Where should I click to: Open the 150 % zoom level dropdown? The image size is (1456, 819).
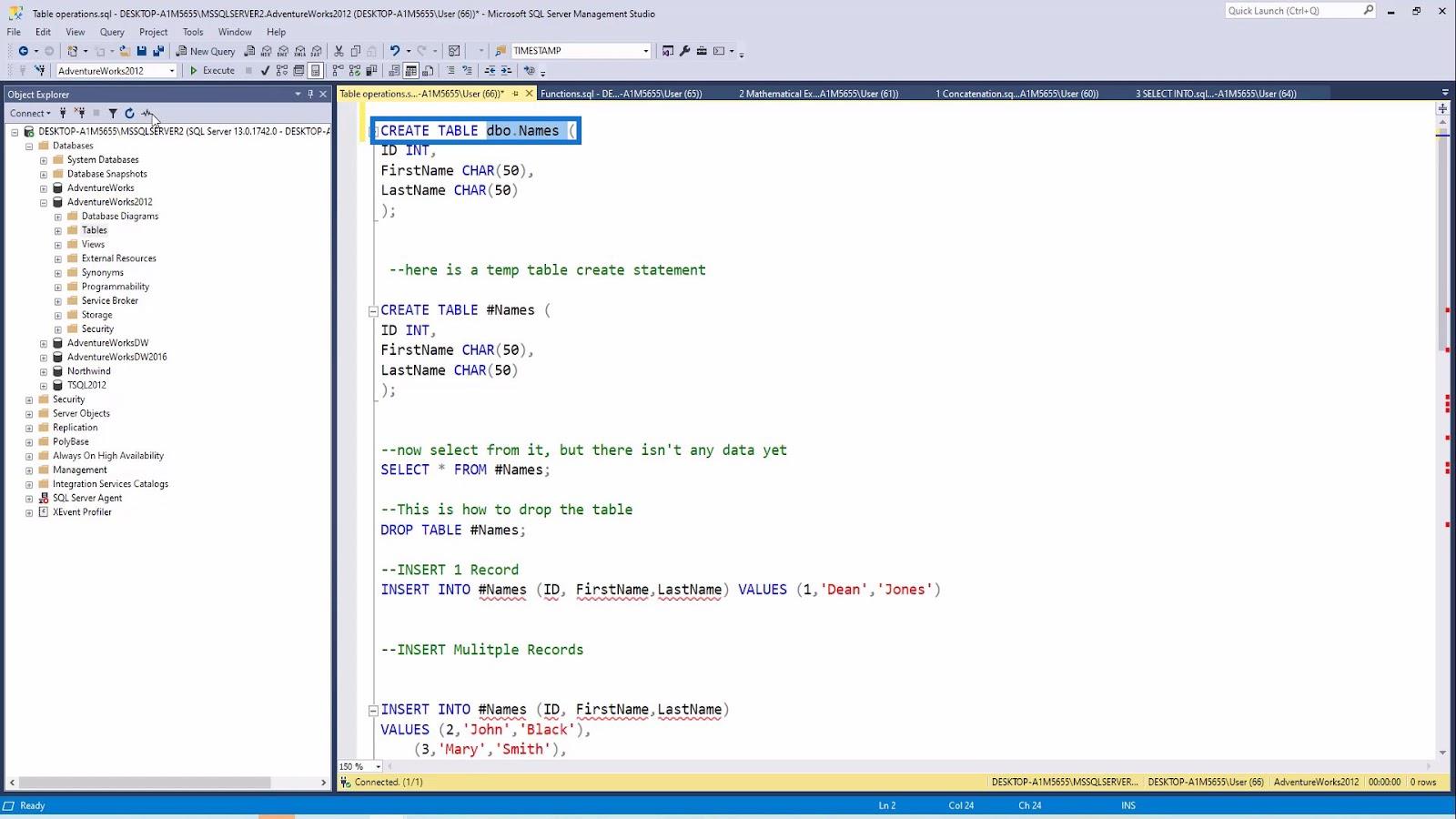coord(379,766)
